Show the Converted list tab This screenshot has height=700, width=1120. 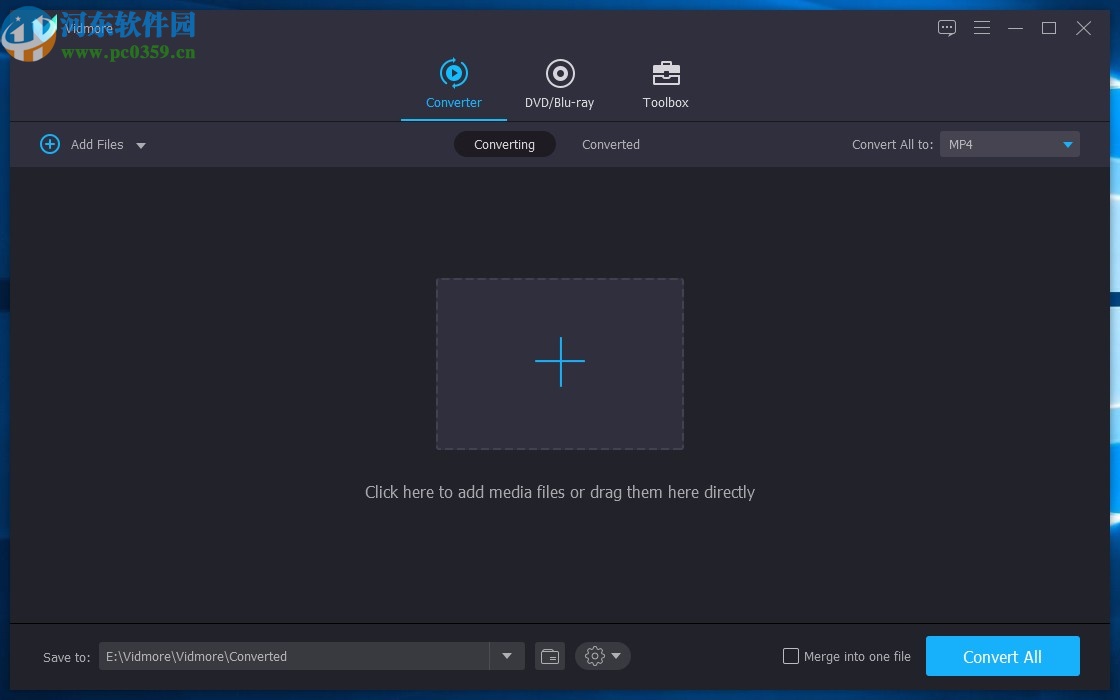click(x=611, y=144)
